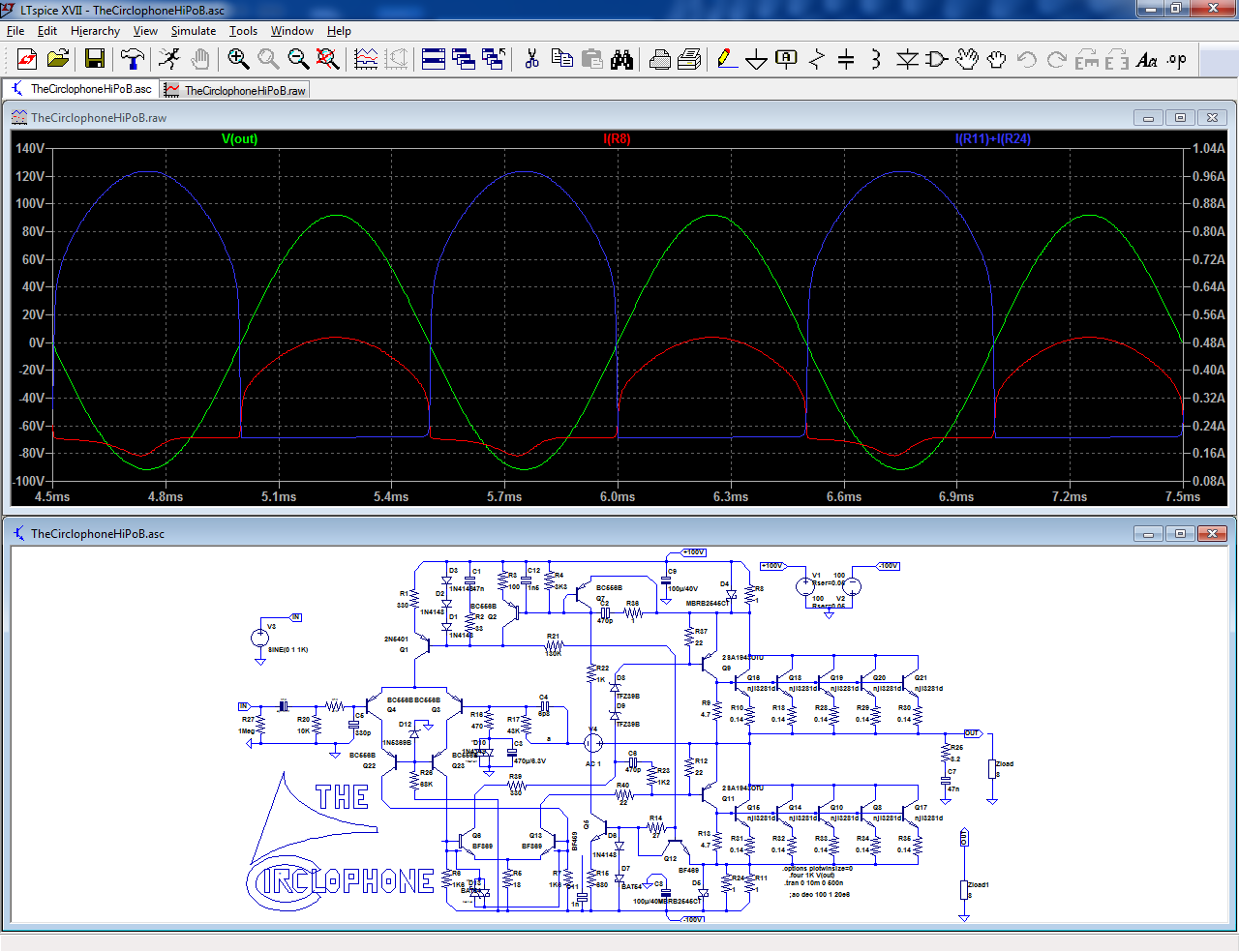The width and height of the screenshot is (1239, 952).
Task: Find with the binoculars icon
Action: tap(622, 60)
